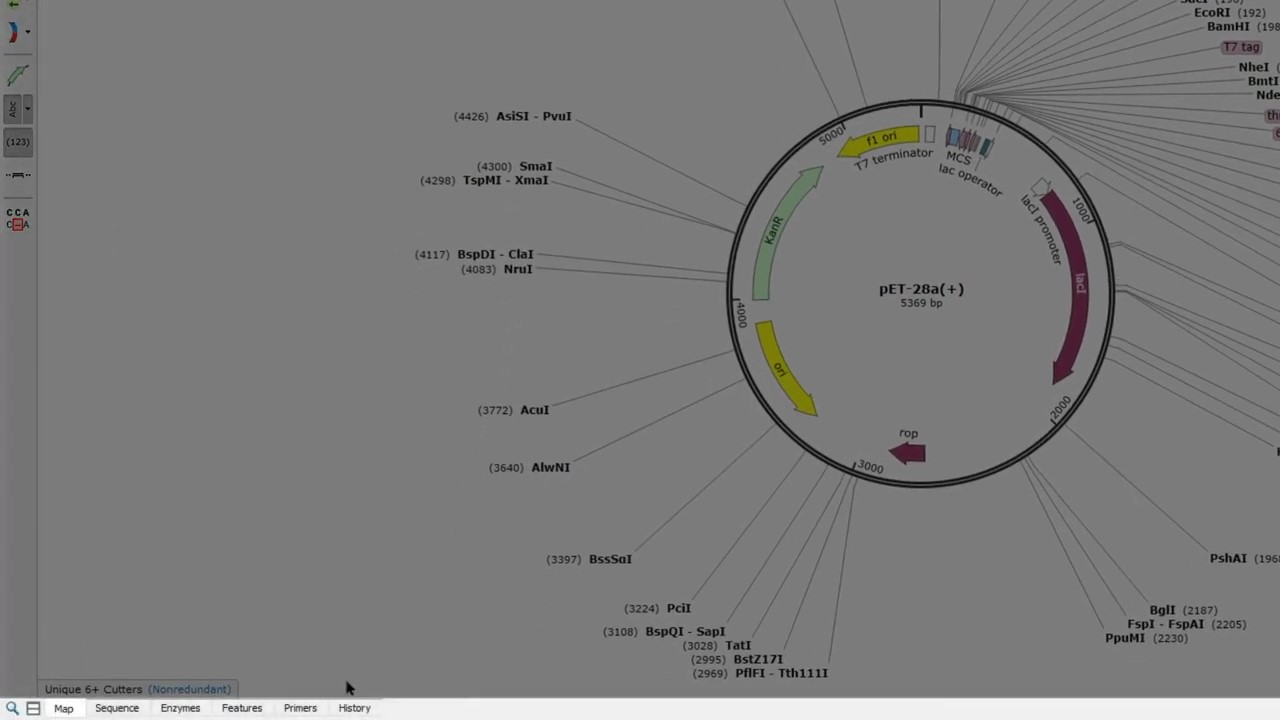Open dropdown arrow beside features arc icon
Image resolution: width=1280 pixels, height=720 pixels.
pyautogui.click(x=28, y=32)
